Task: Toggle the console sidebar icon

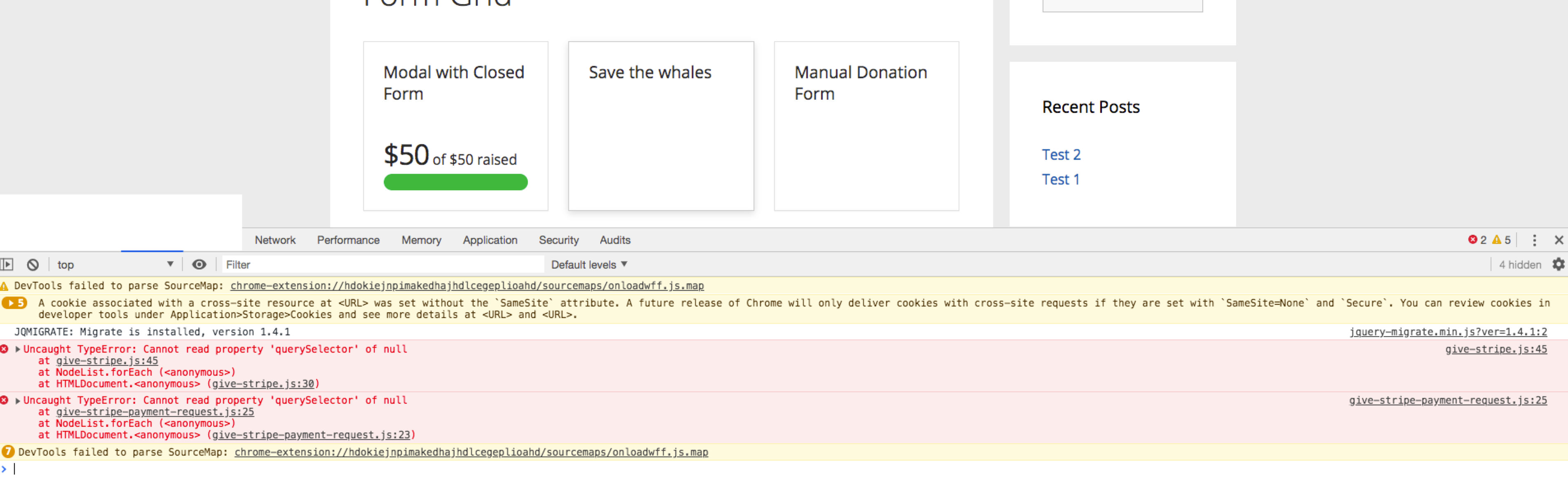Action: point(7,264)
